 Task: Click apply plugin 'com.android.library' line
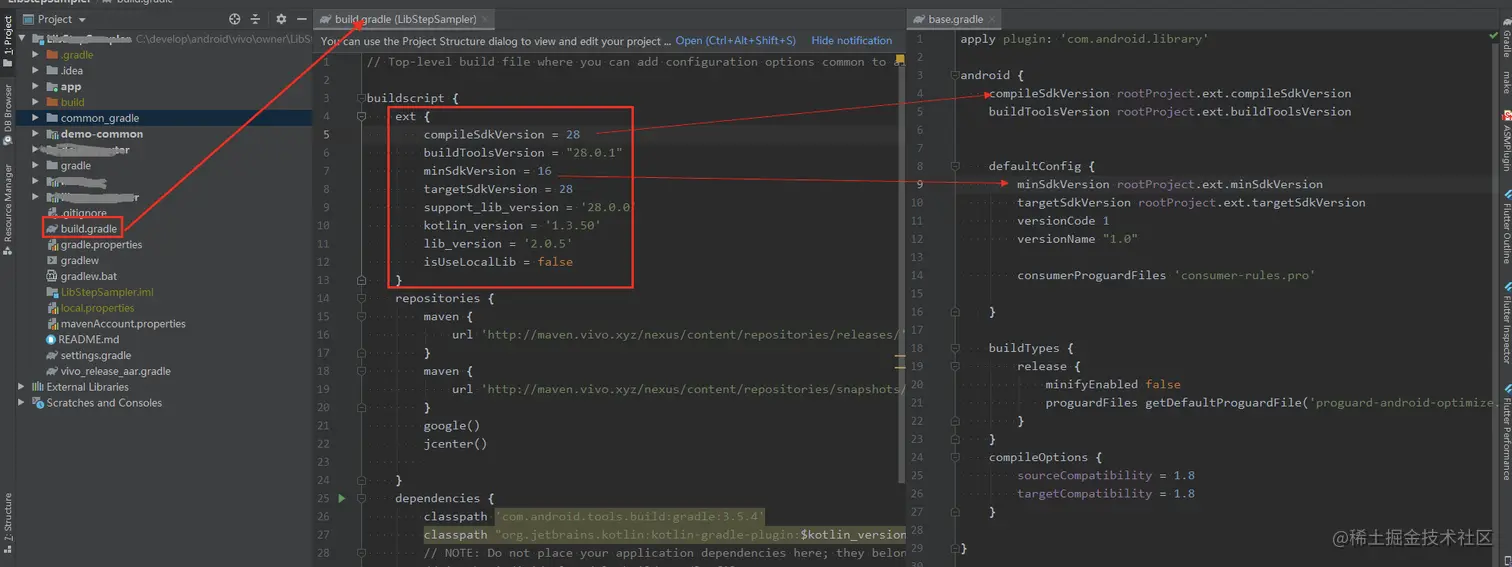point(1084,39)
